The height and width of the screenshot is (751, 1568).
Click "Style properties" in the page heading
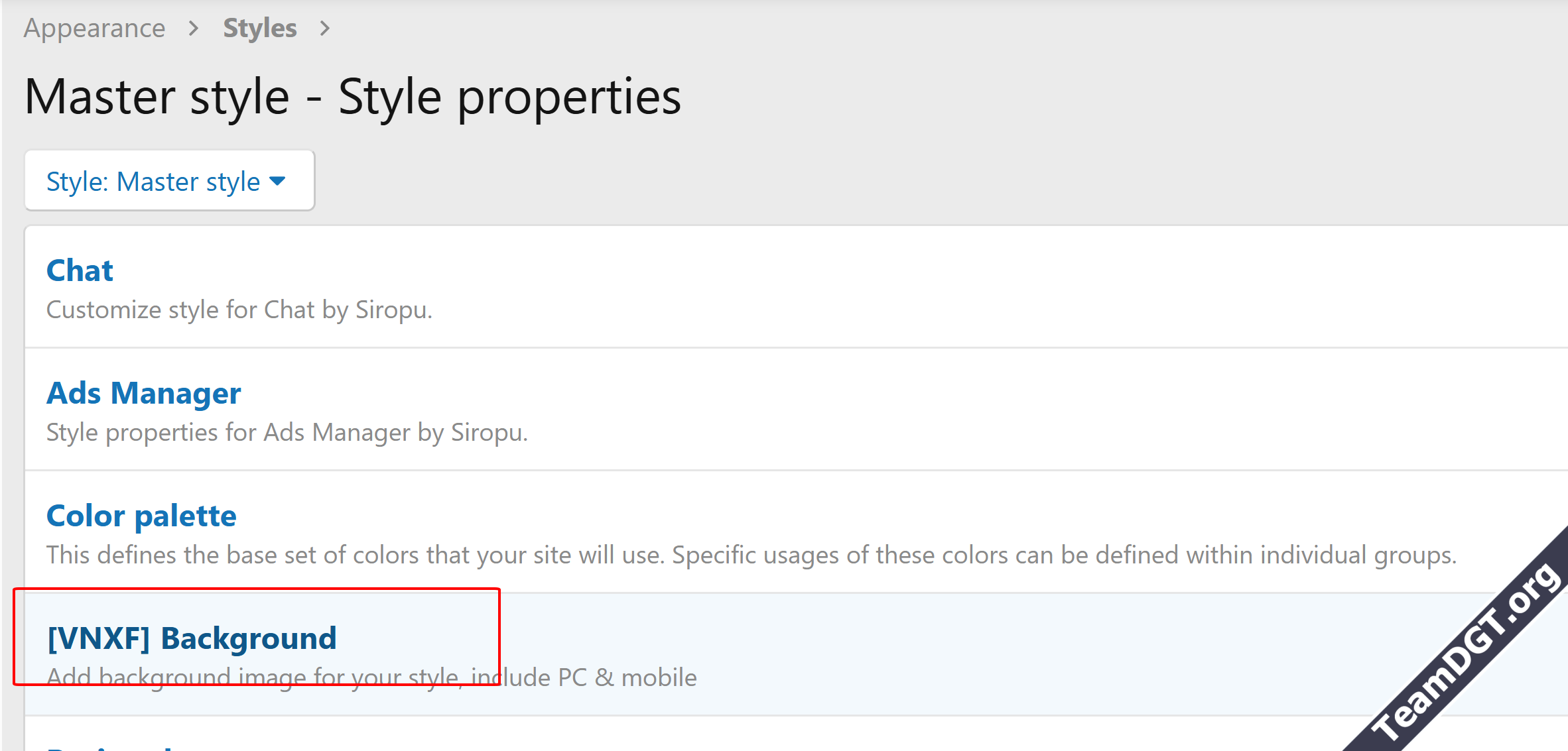coord(509,97)
